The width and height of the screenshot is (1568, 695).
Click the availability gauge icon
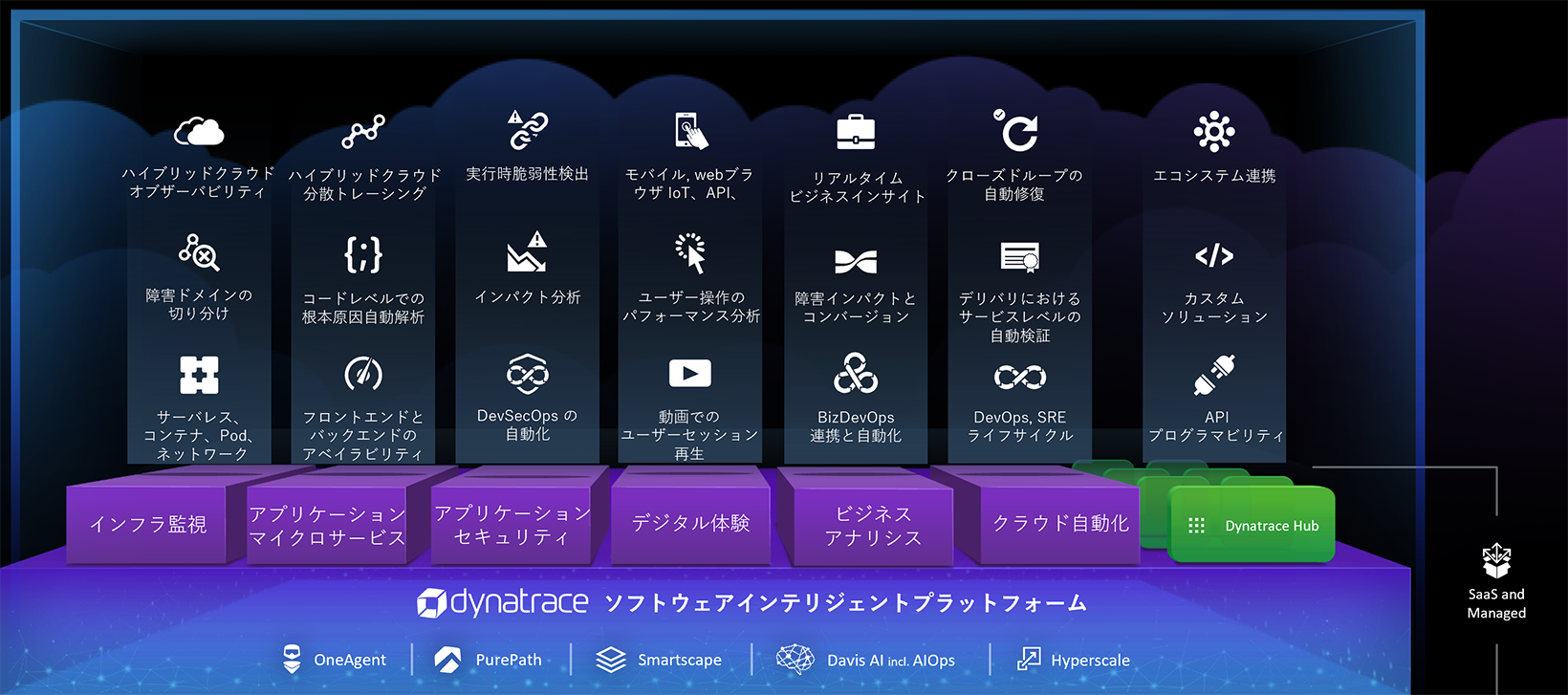(363, 374)
